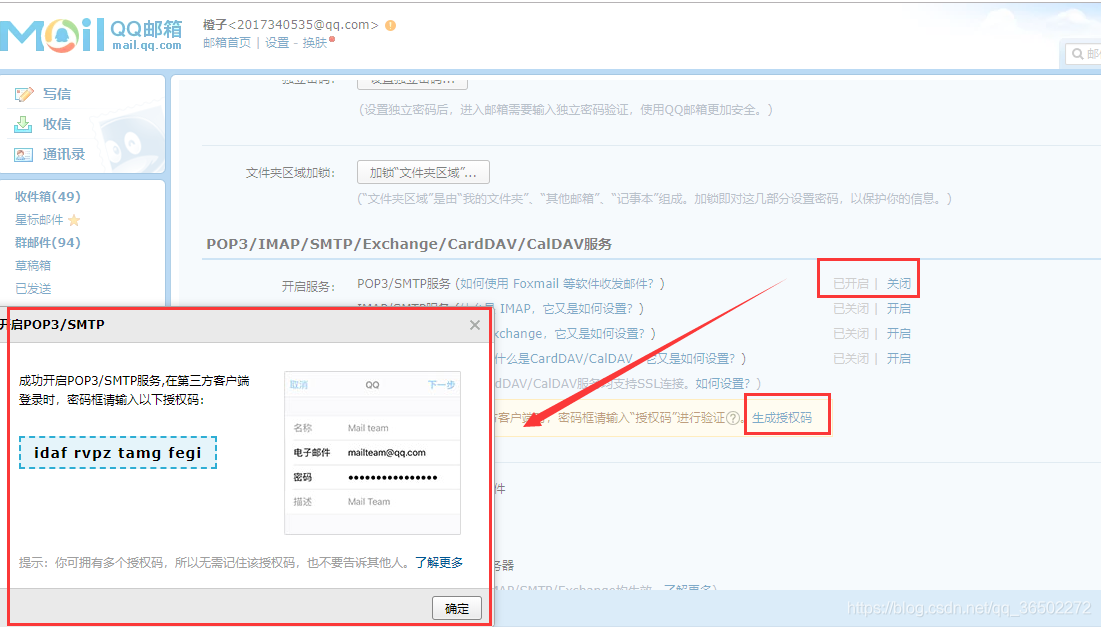1101x627 pixels.
Task: Click the help question mark near 授权码
Action: (733, 418)
